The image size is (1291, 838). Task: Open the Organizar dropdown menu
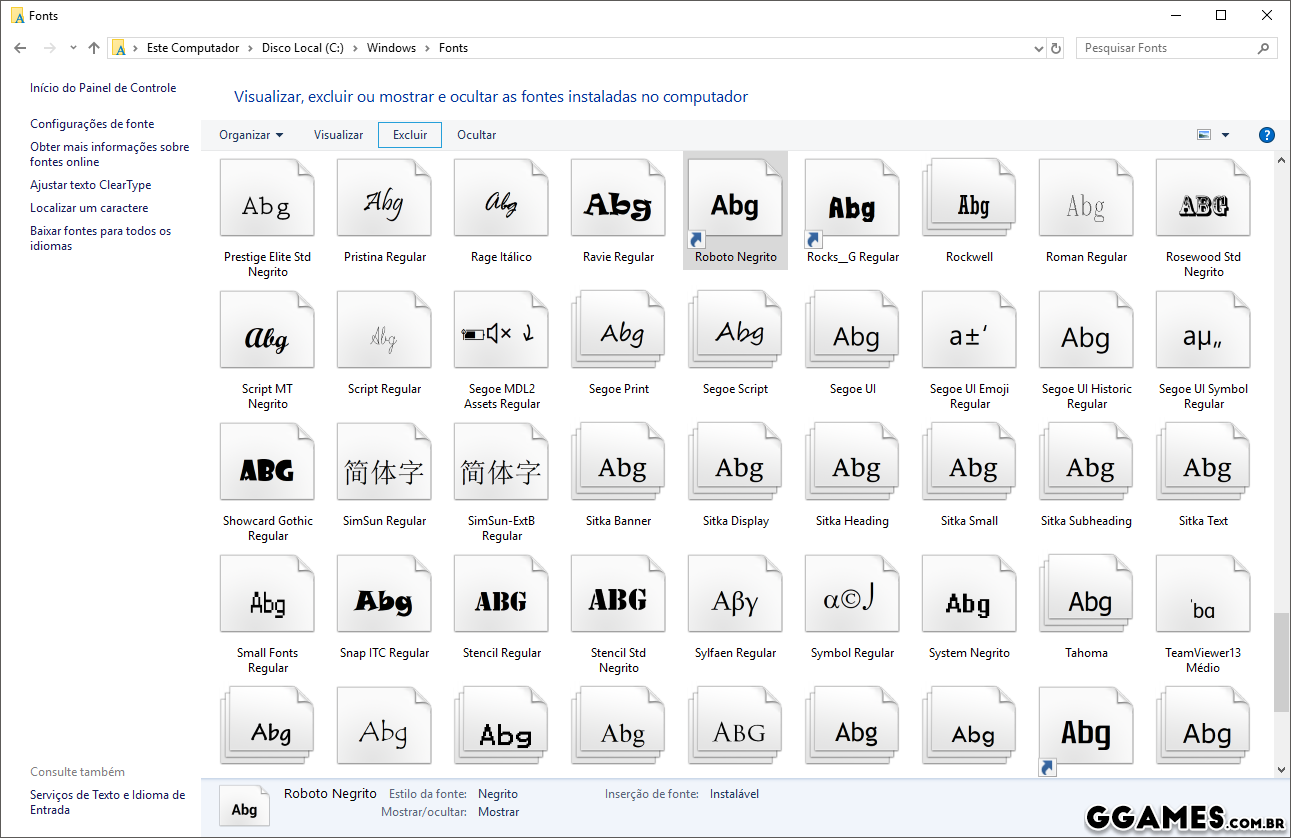click(251, 135)
